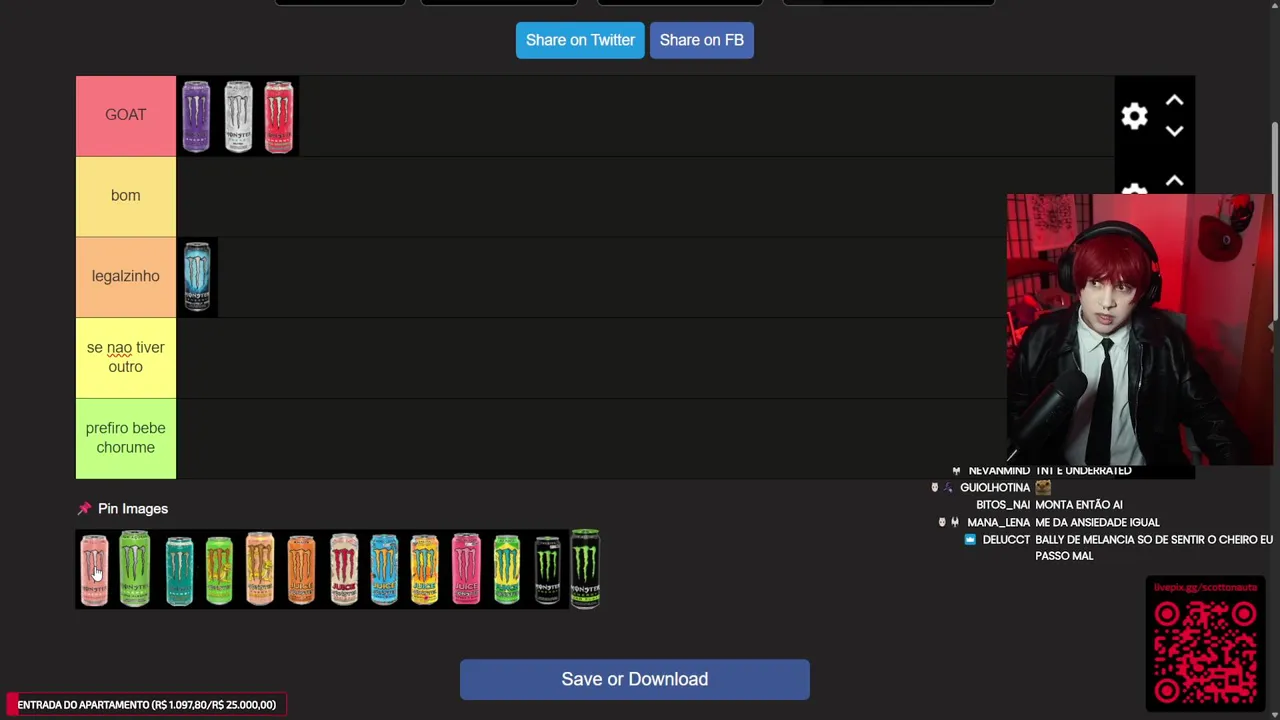The image size is (1280, 720).
Task: Select white Monster can in GOAT tier
Action: tap(238, 116)
